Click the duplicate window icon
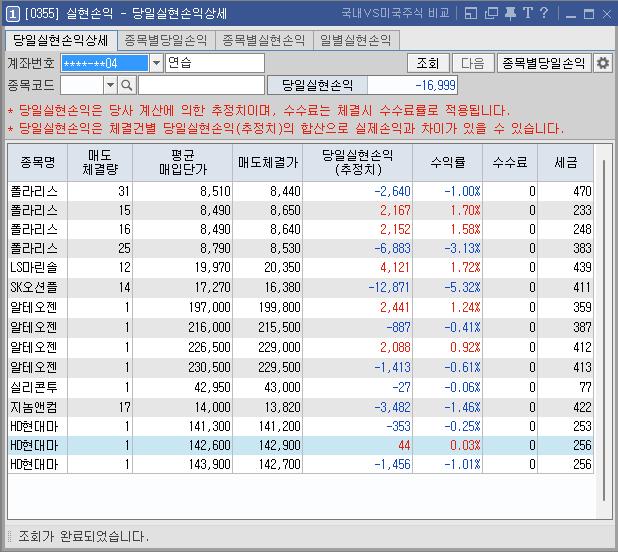The height and width of the screenshot is (552, 618). 491,13
